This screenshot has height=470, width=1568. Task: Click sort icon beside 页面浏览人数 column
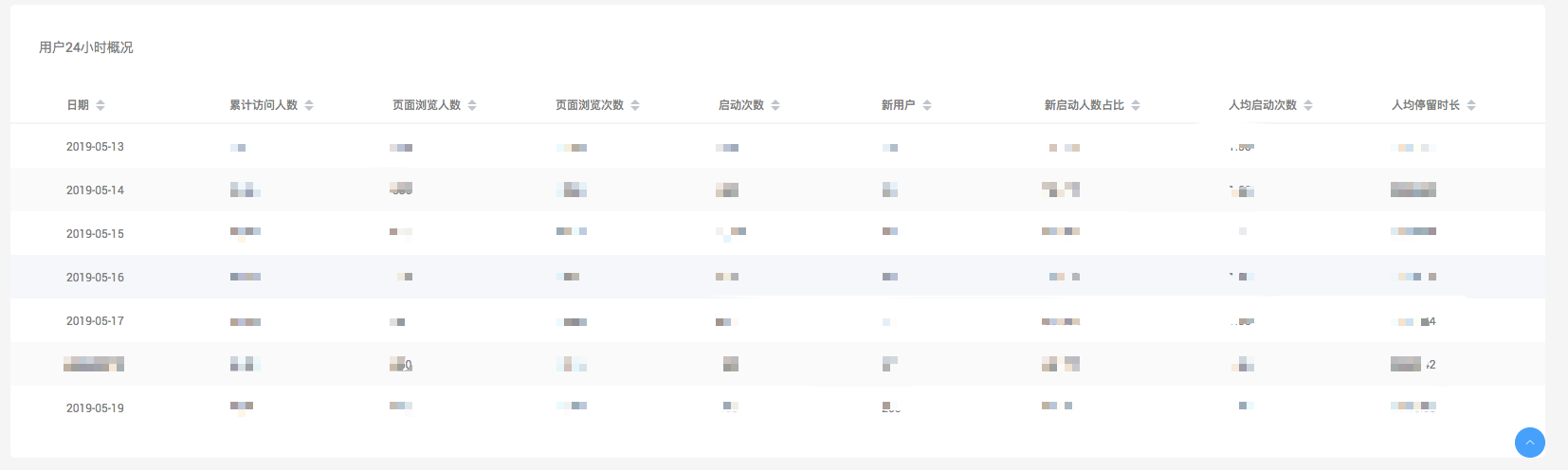472,105
